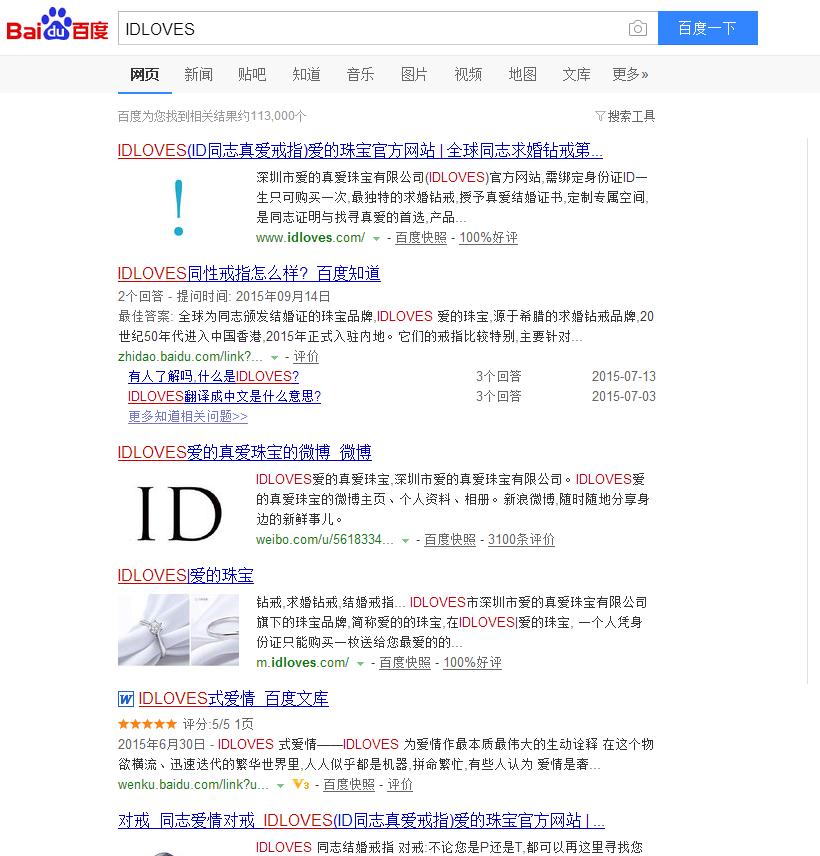Click 评价 link beside wenku.baidu.com

point(400,785)
